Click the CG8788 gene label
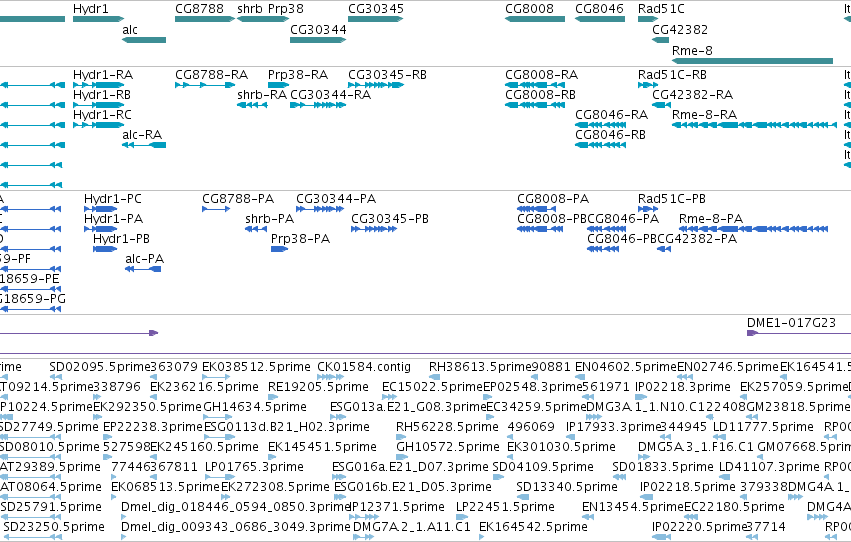Image resolution: width=851 pixels, height=542 pixels. coord(199,9)
